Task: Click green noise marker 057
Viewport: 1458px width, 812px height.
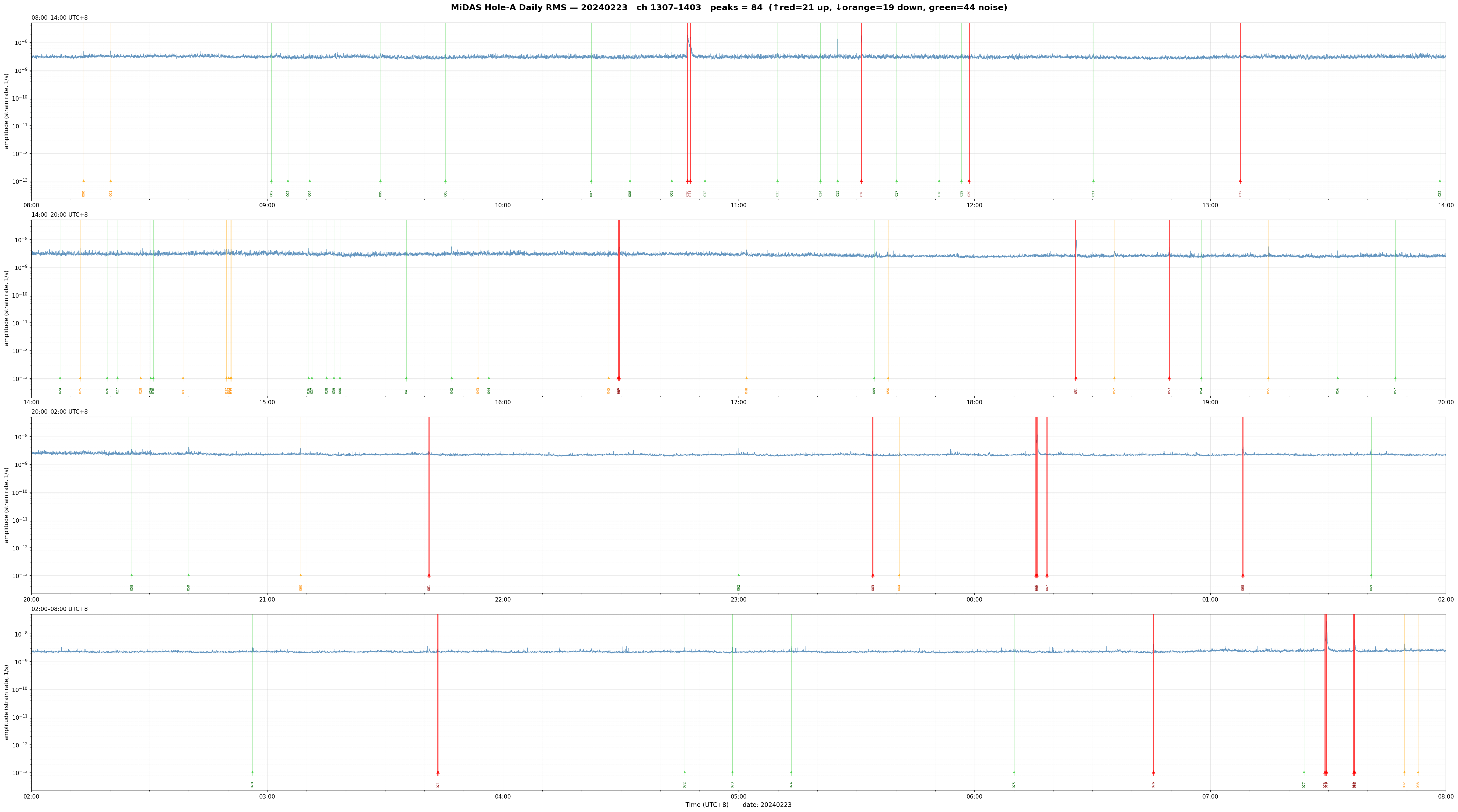Action: (1395, 378)
